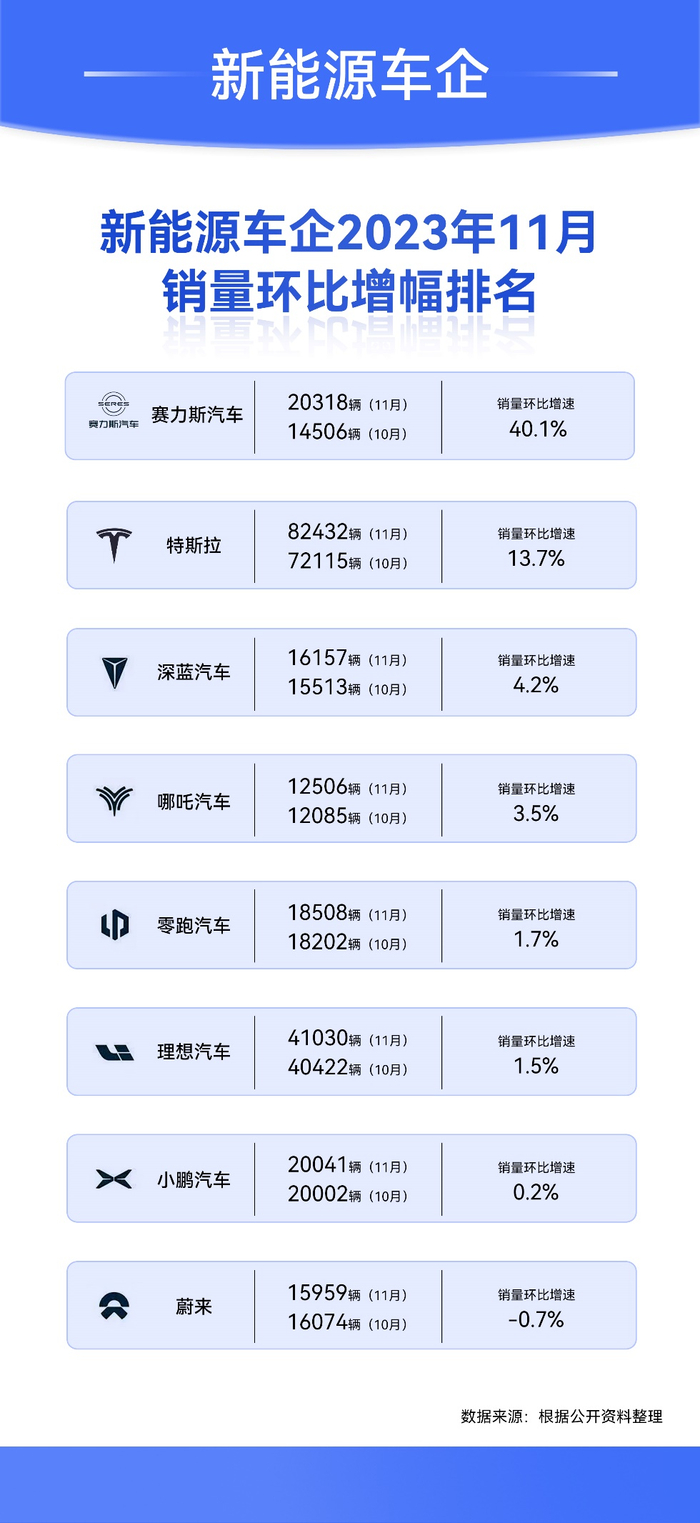Click the Li Auto (理想汽车) logo
The width and height of the screenshot is (700, 1523).
click(114, 1052)
